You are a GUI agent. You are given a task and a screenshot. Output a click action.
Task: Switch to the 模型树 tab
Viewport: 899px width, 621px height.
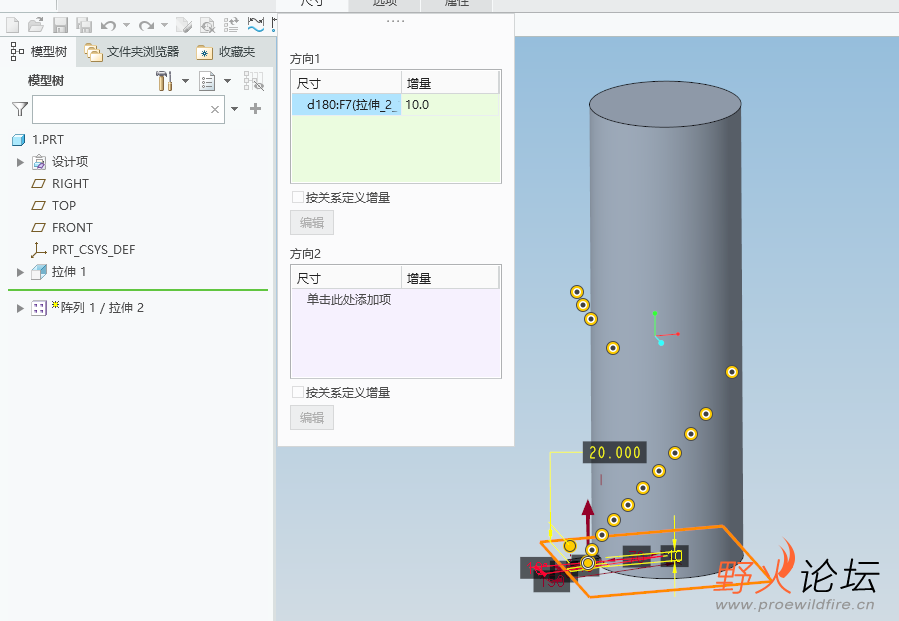point(38,52)
